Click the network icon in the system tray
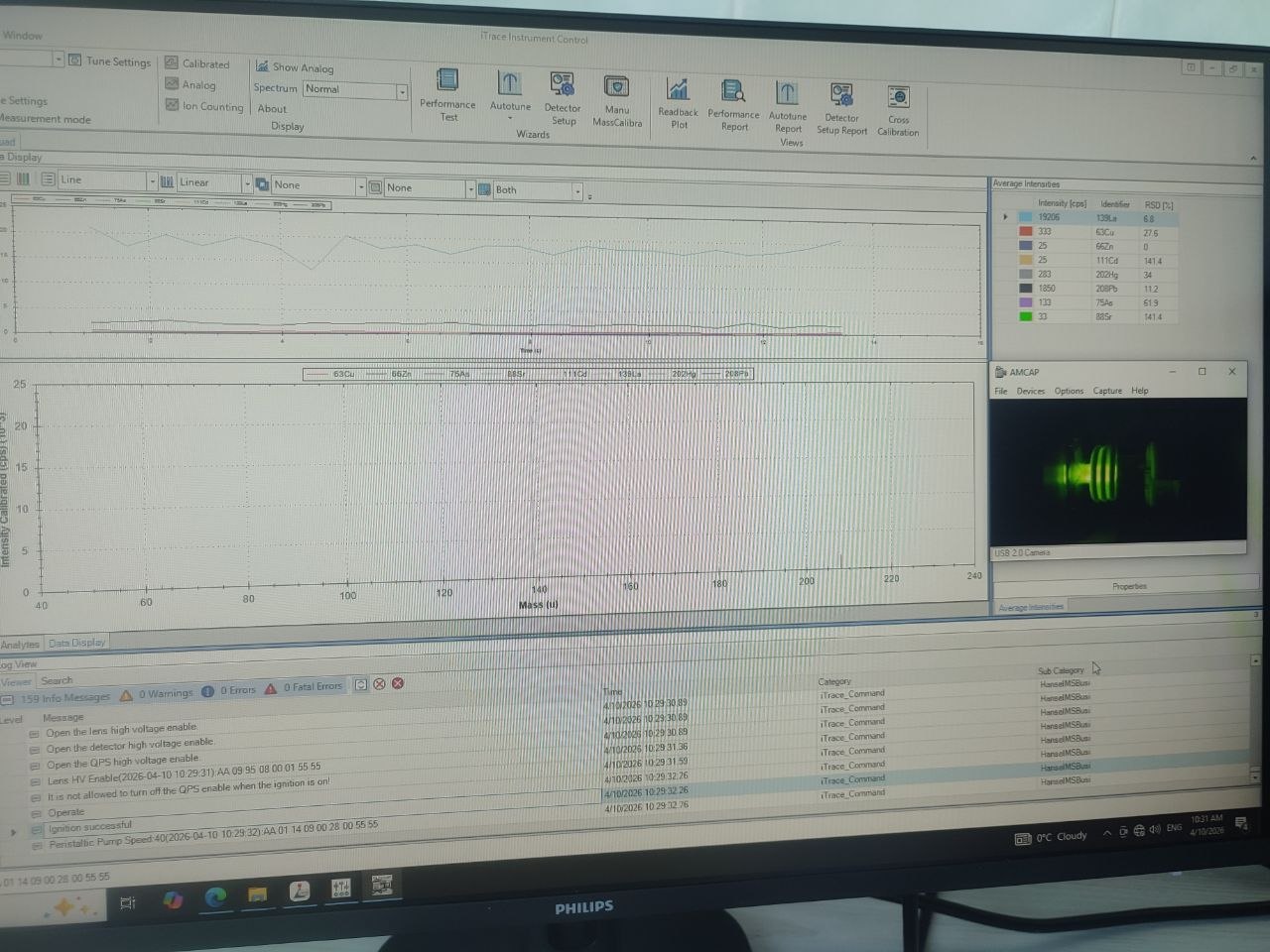The height and width of the screenshot is (952, 1270). (x=1139, y=830)
